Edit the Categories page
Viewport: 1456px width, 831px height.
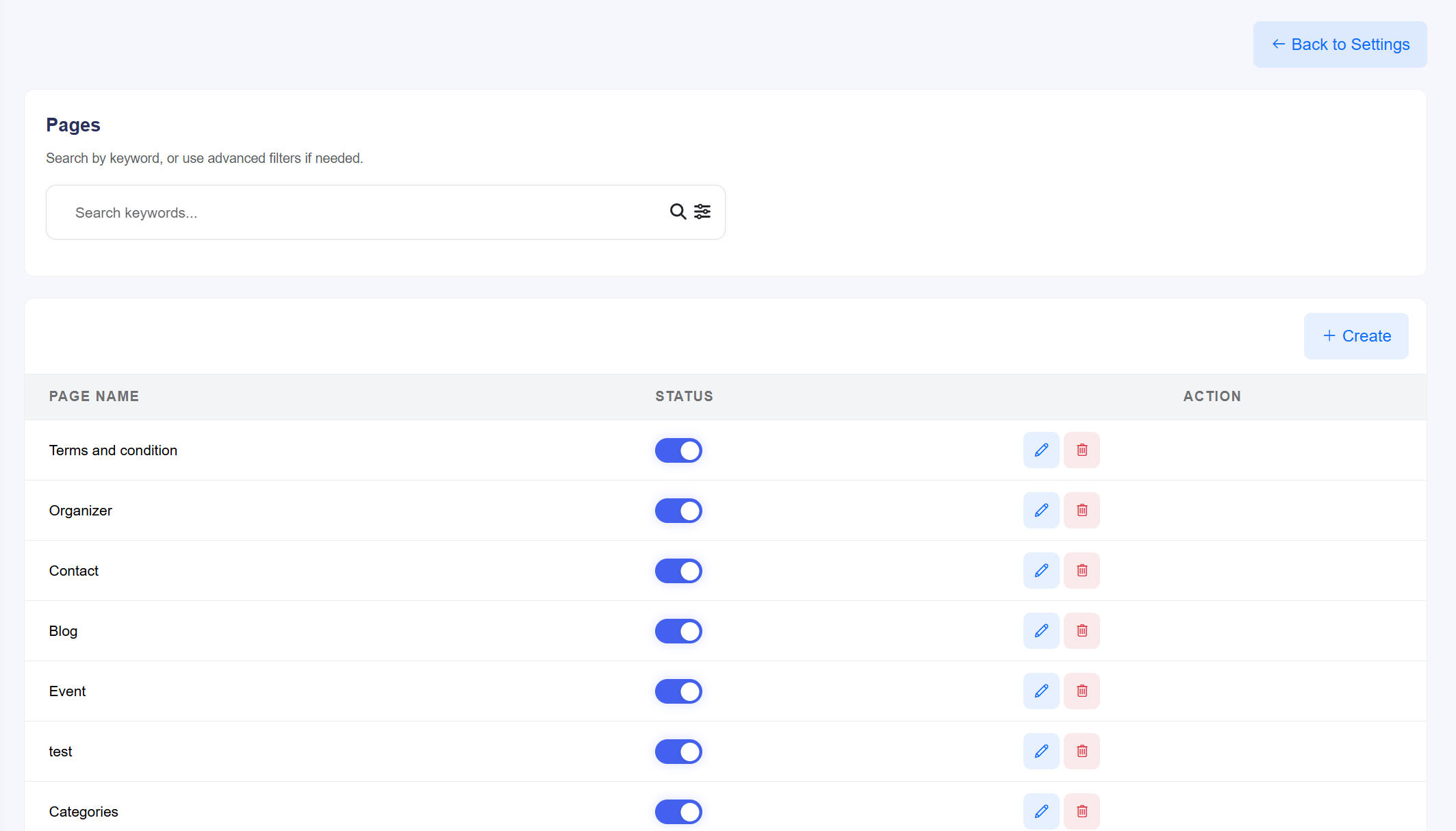pos(1041,811)
